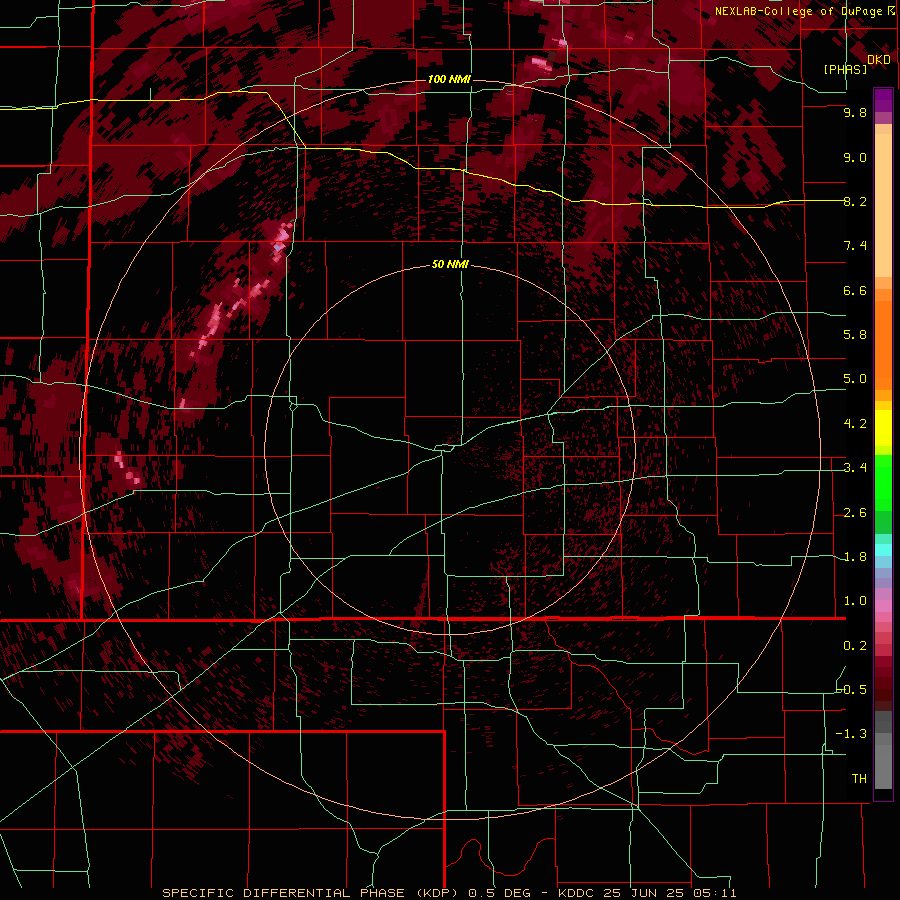Image resolution: width=900 pixels, height=900 pixels.
Task: Click the 8.2 scale value
Action: coord(855,201)
